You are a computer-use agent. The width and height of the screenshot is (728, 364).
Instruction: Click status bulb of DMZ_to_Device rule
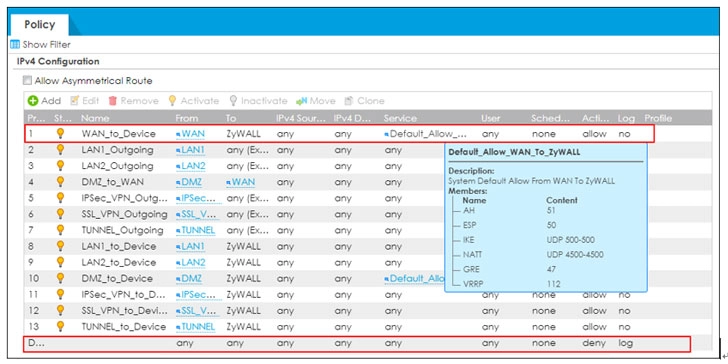click(x=60, y=279)
